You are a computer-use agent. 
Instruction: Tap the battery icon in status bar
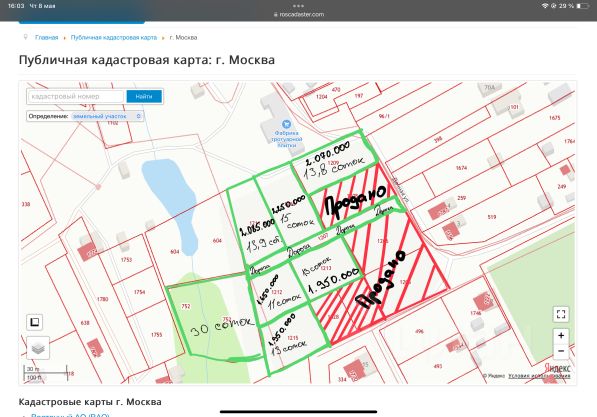583,6
